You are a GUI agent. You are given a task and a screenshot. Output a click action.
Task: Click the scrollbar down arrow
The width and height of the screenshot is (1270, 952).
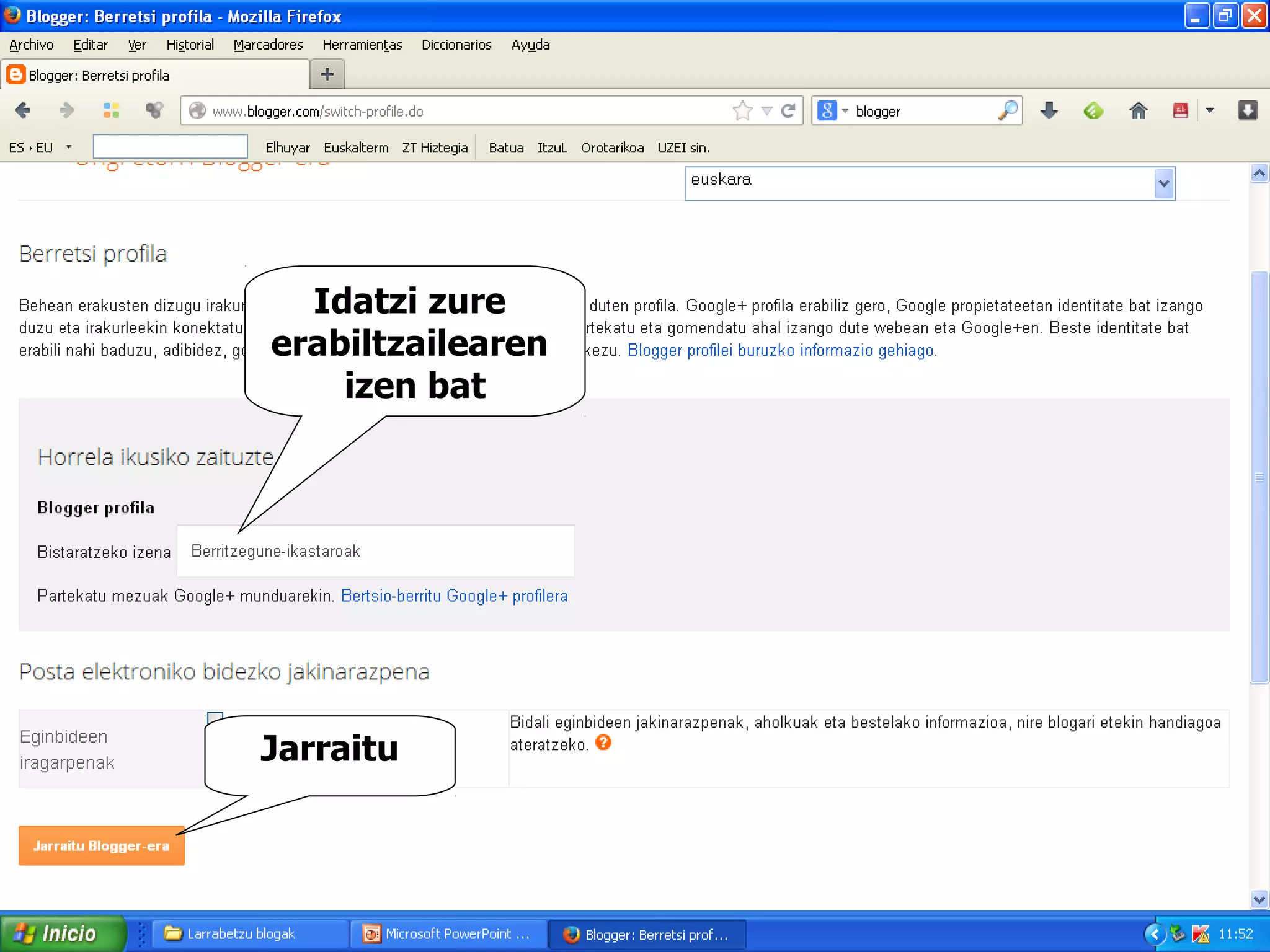1259,899
